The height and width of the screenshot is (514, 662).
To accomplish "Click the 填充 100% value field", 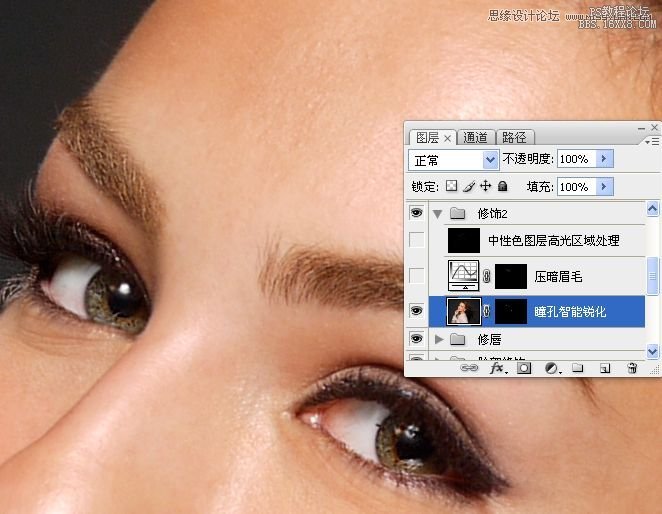I will (x=576, y=187).
